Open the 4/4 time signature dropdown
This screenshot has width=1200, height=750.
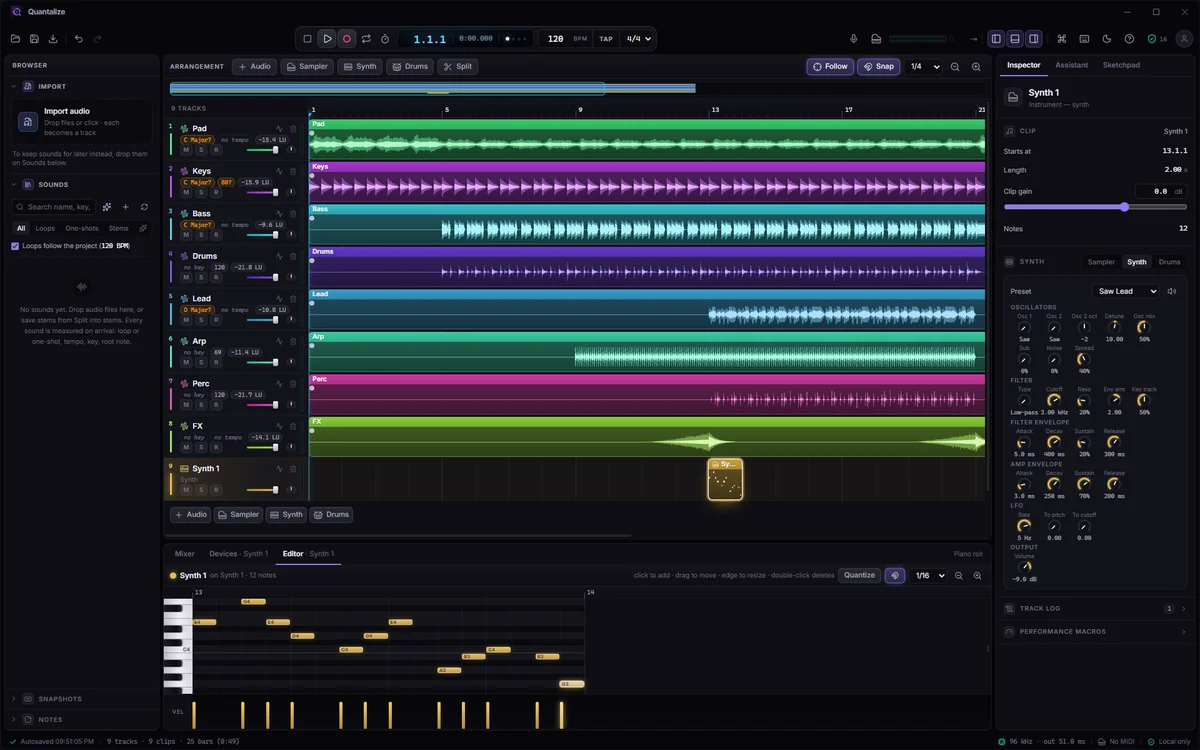click(638, 39)
